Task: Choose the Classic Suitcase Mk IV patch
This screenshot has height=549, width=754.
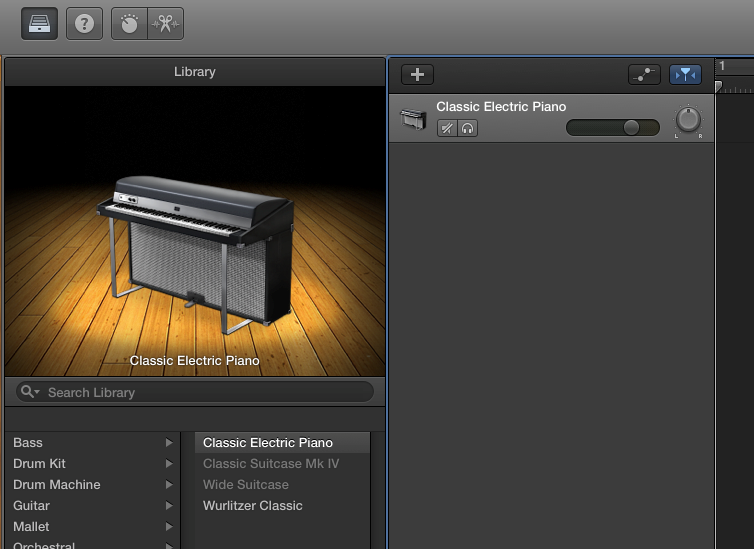Action: pos(282,463)
